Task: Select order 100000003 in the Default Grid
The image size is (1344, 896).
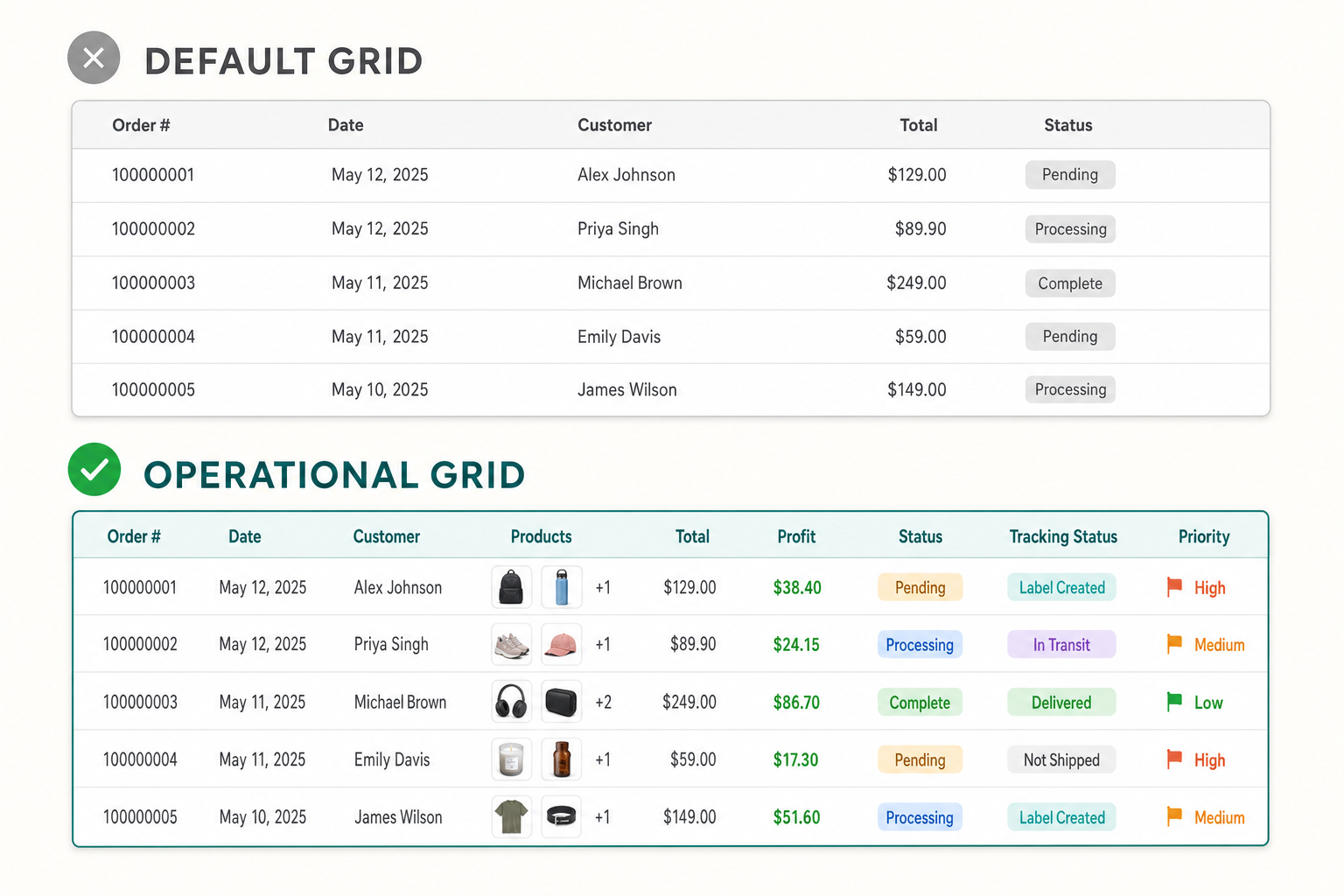Action: (x=153, y=283)
